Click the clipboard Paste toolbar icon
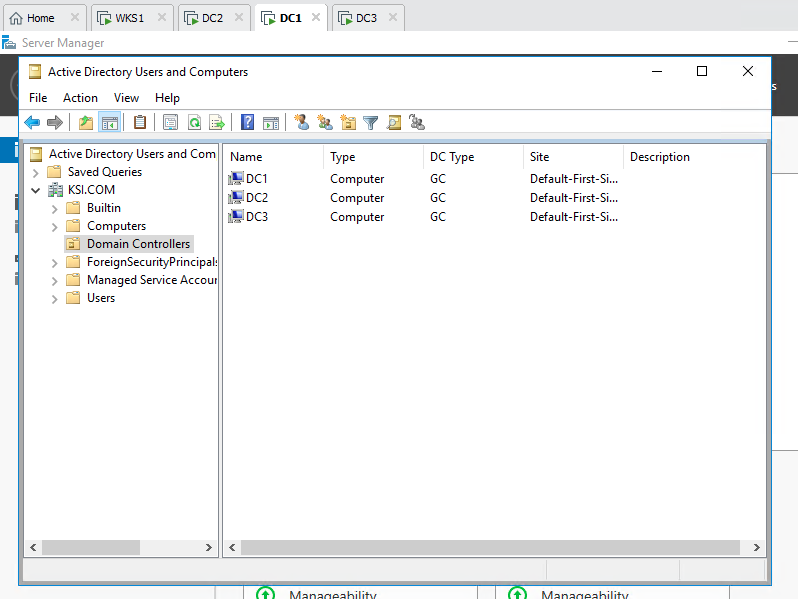The height and width of the screenshot is (599, 798). pos(140,123)
